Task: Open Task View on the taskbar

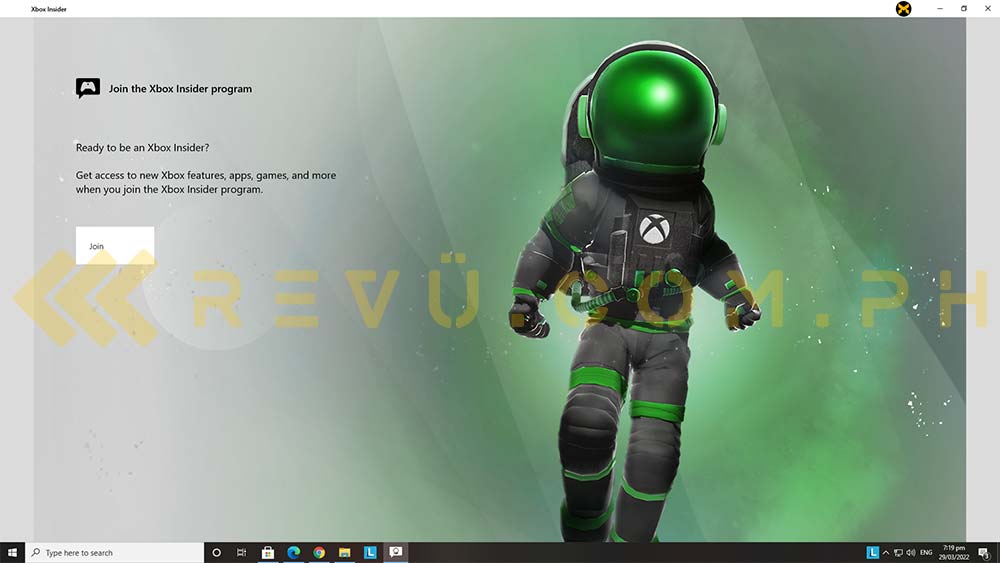Action: click(242, 553)
